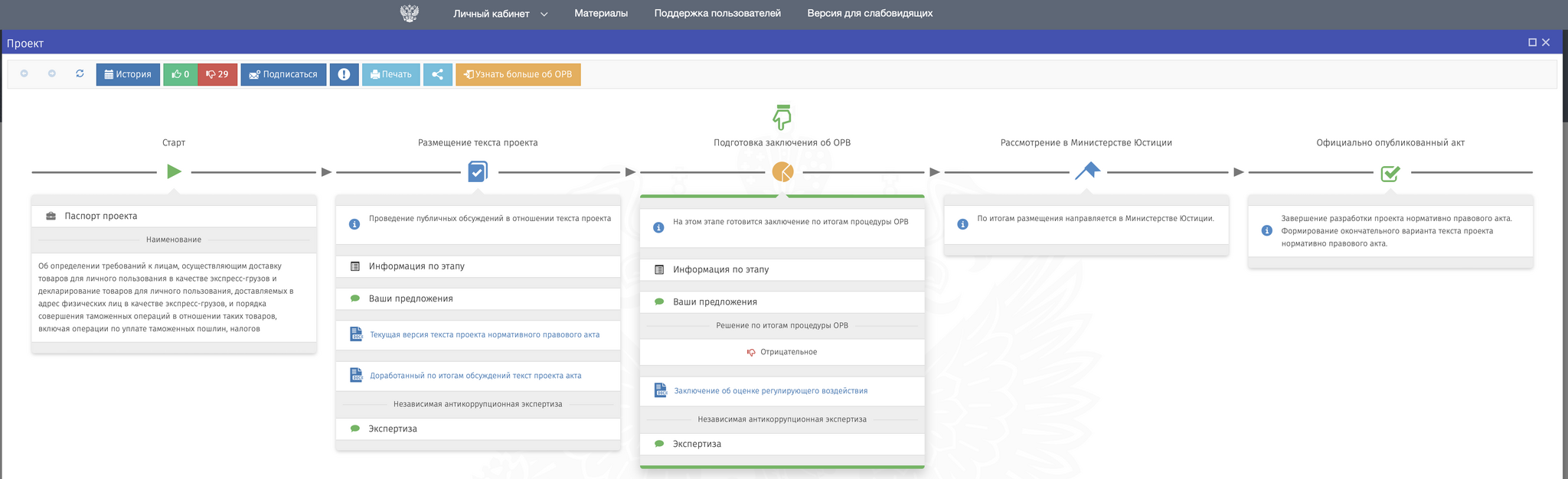Click the exclamation mark report button
Screen dimensions: 1568x479
click(x=344, y=74)
